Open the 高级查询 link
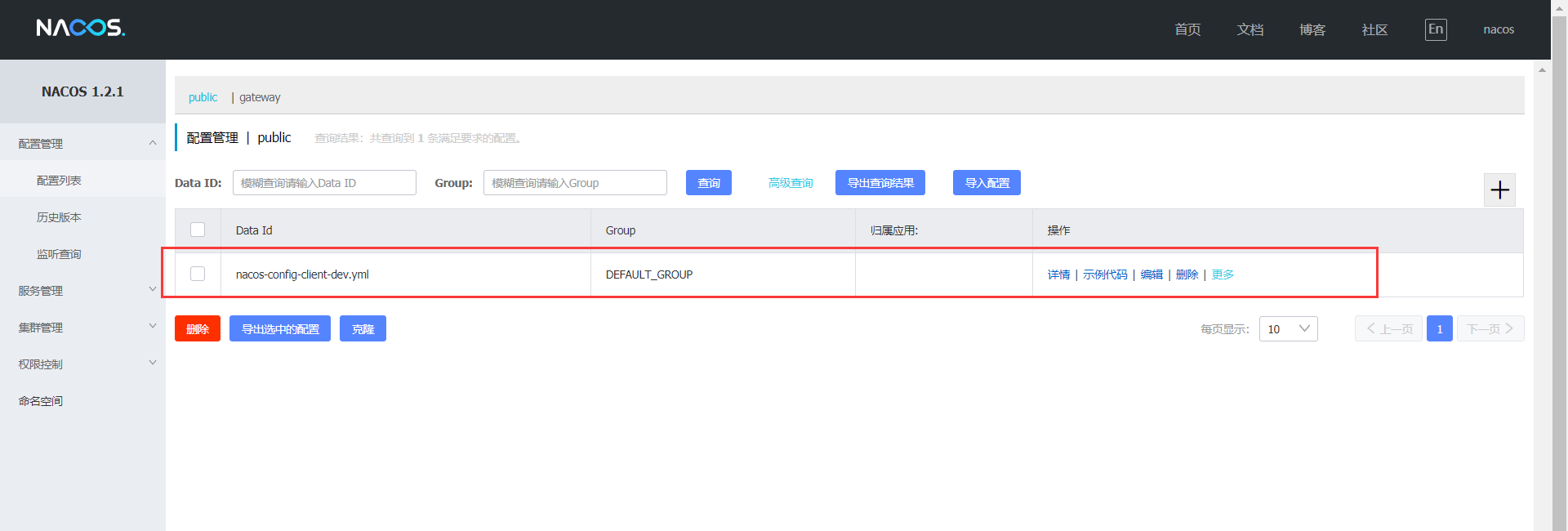Screen dimensions: 1568x531 [x=791, y=182]
